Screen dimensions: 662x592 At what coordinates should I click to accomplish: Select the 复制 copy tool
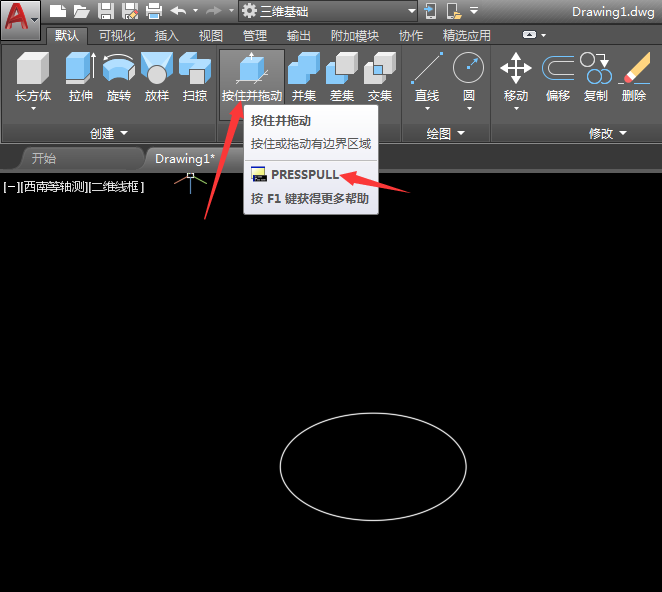tap(596, 77)
